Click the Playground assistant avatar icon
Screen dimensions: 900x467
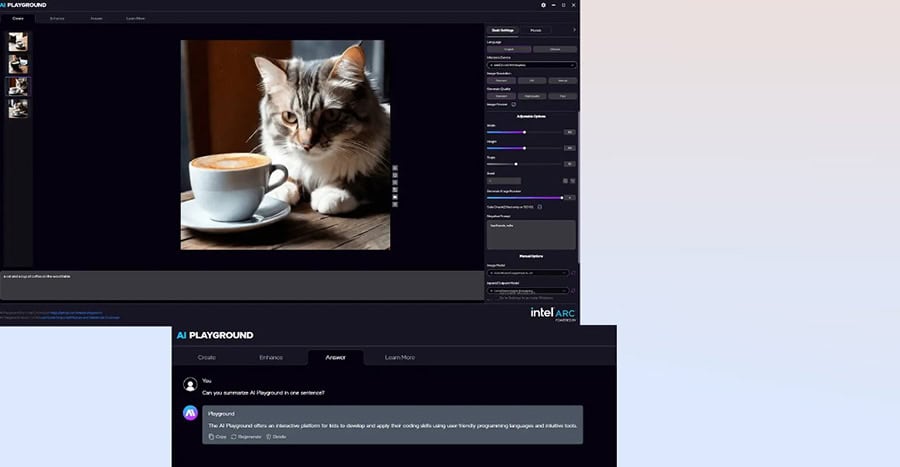tap(190, 412)
